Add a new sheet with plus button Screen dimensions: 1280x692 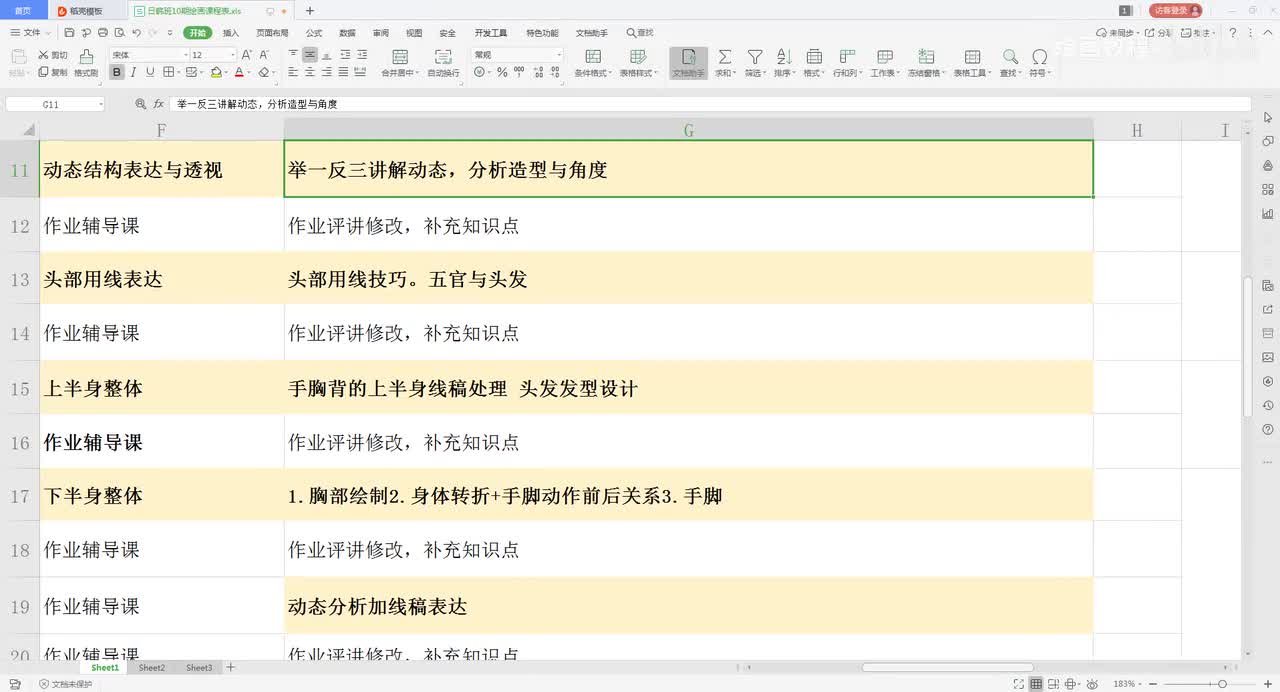231,667
